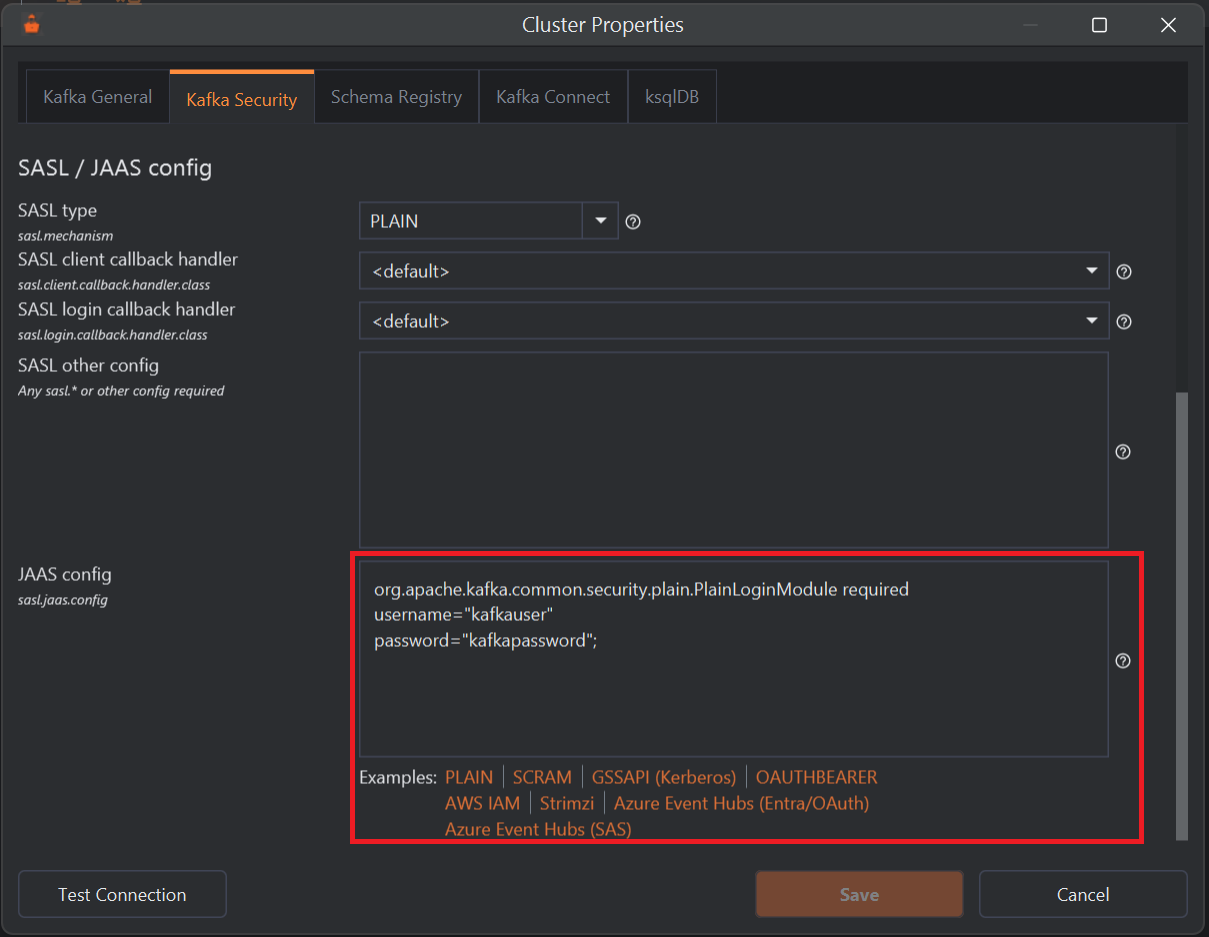Expand SASL client callback handler dropdown
Image resolution: width=1209 pixels, height=937 pixels.
tap(1091, 271)
